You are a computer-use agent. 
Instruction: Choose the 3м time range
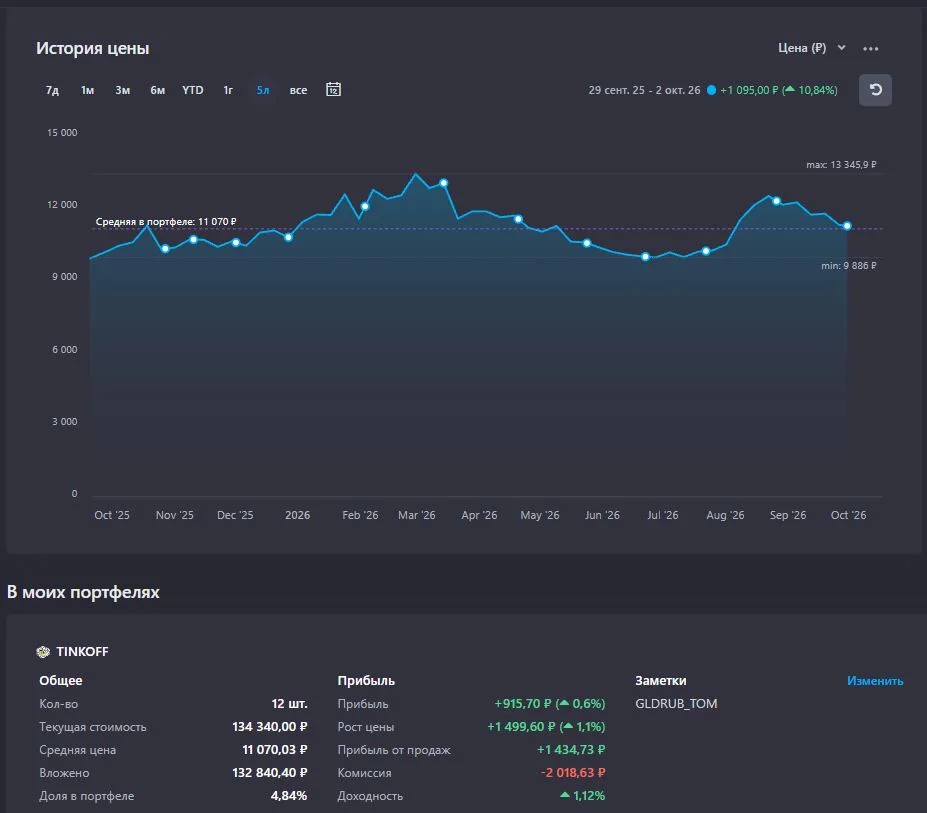pyautogui.click(x=122, y=90)
